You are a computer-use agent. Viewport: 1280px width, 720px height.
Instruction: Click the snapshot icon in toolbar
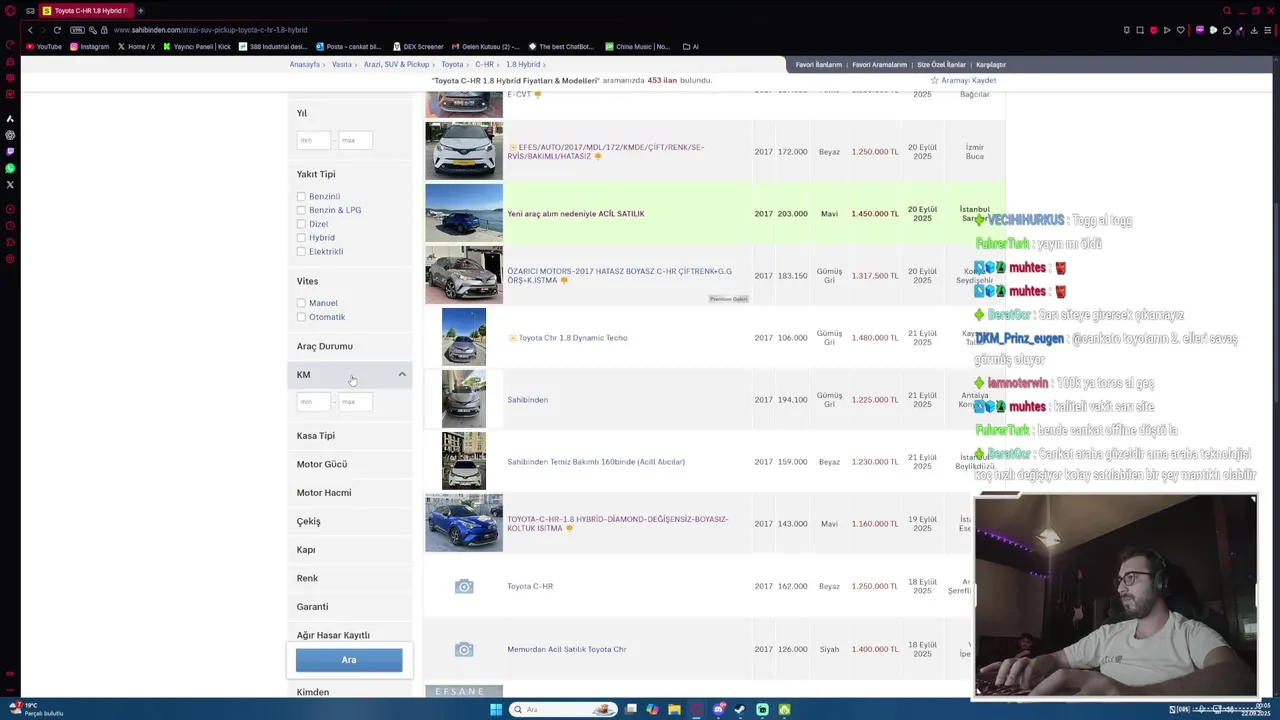coord(1139,30)
